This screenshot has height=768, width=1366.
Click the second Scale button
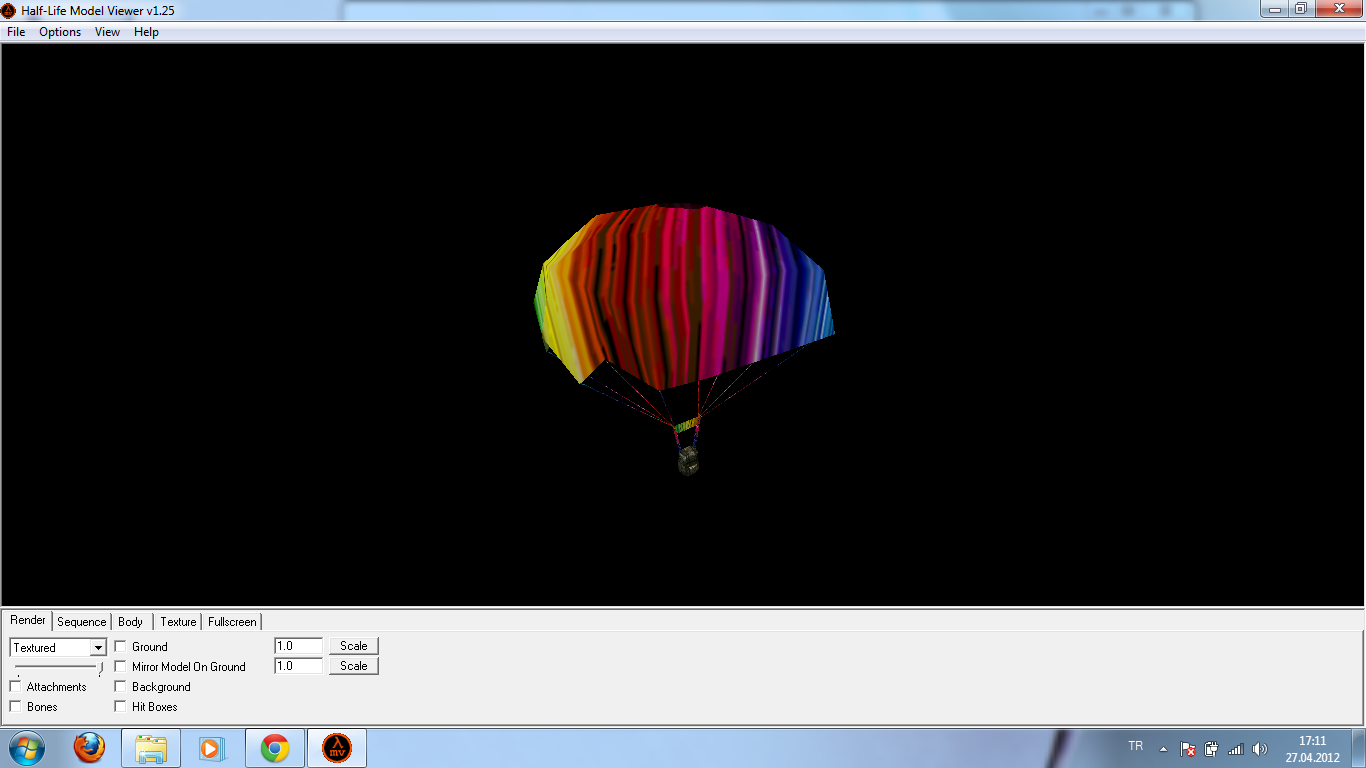click(x=354, y=666)
